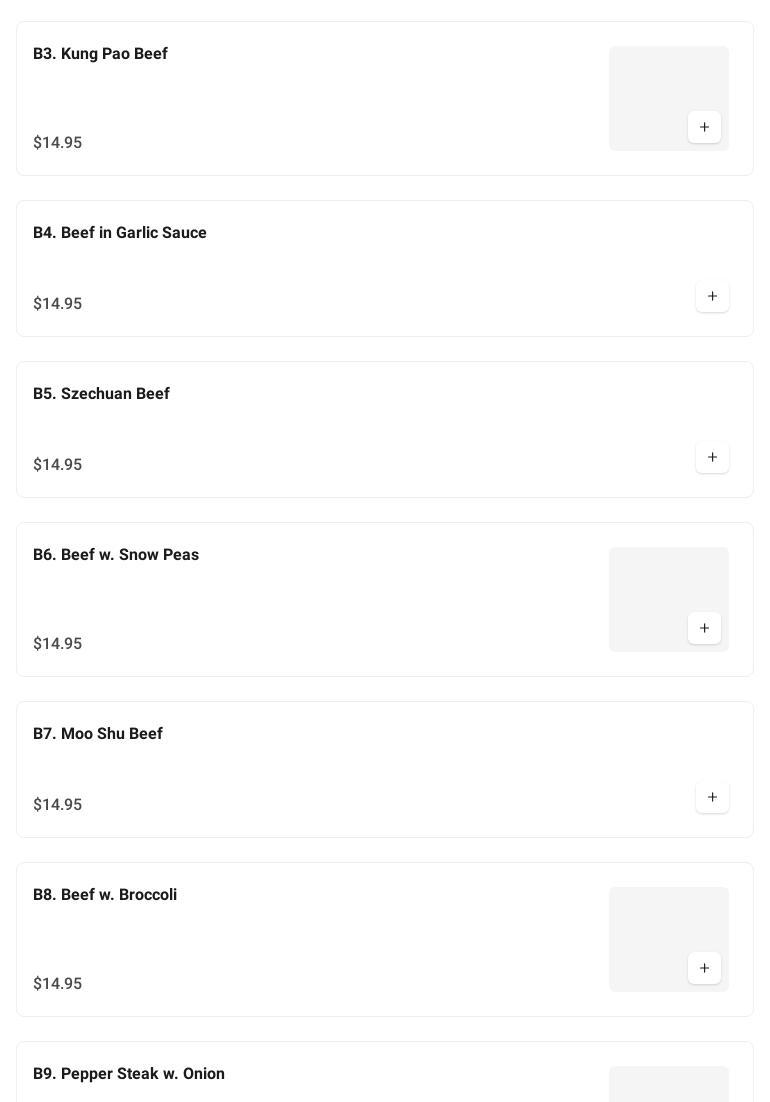Open B3. Kung Pao Beef item title
770x1102 pixels.
(100, 54)
